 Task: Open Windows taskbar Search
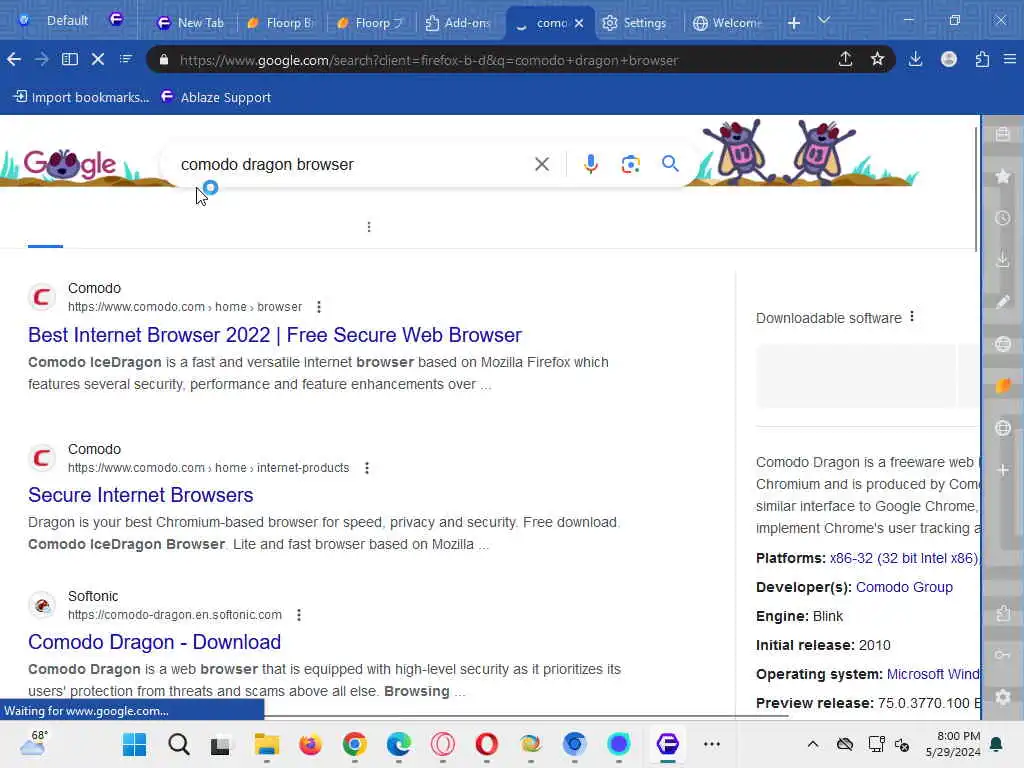click(x=178, y=744)
